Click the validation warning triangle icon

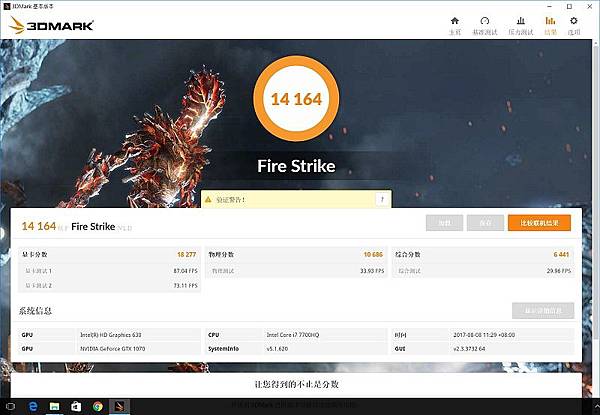208,200
